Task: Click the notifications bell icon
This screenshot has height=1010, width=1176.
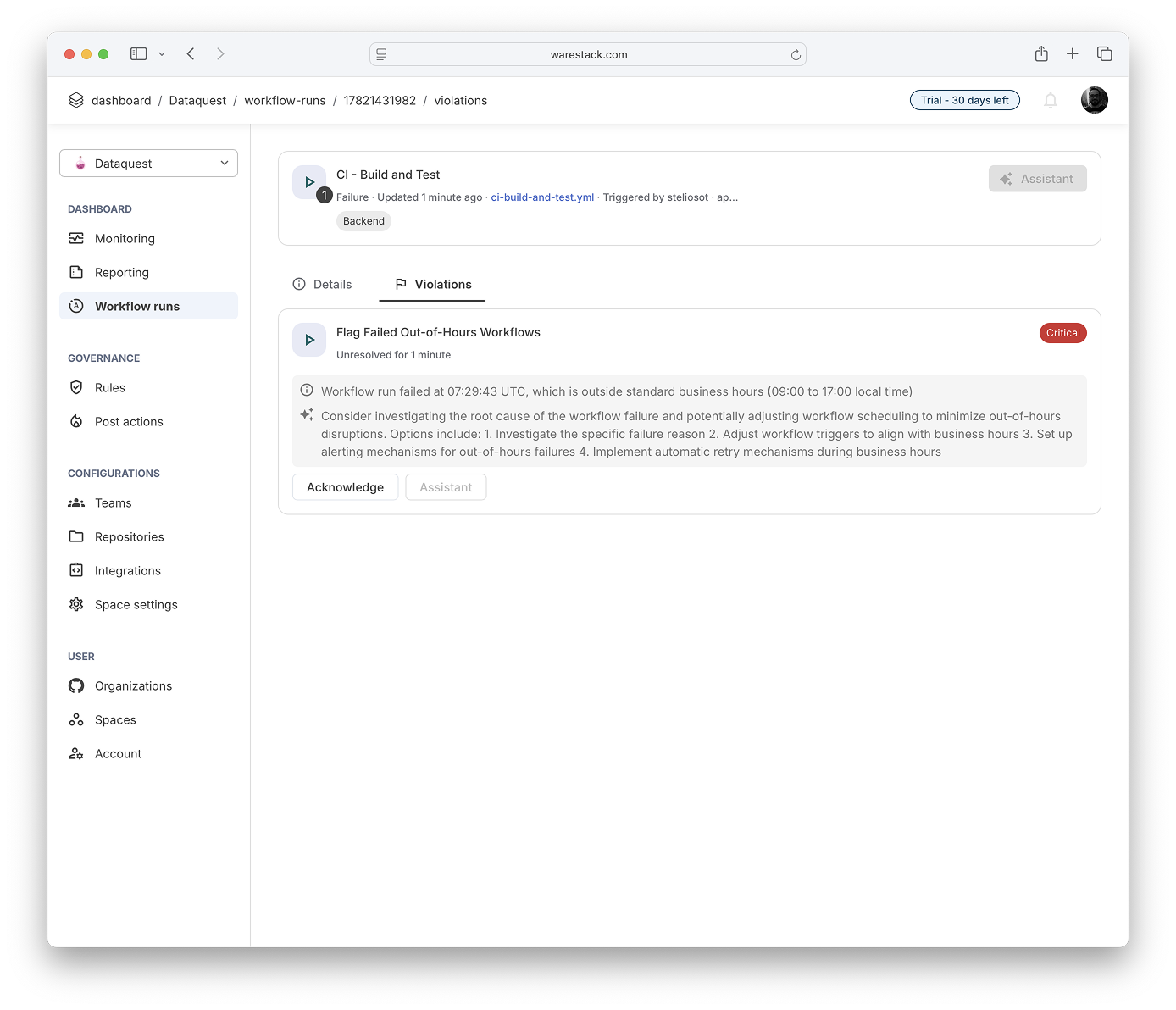Action: 1050,100
